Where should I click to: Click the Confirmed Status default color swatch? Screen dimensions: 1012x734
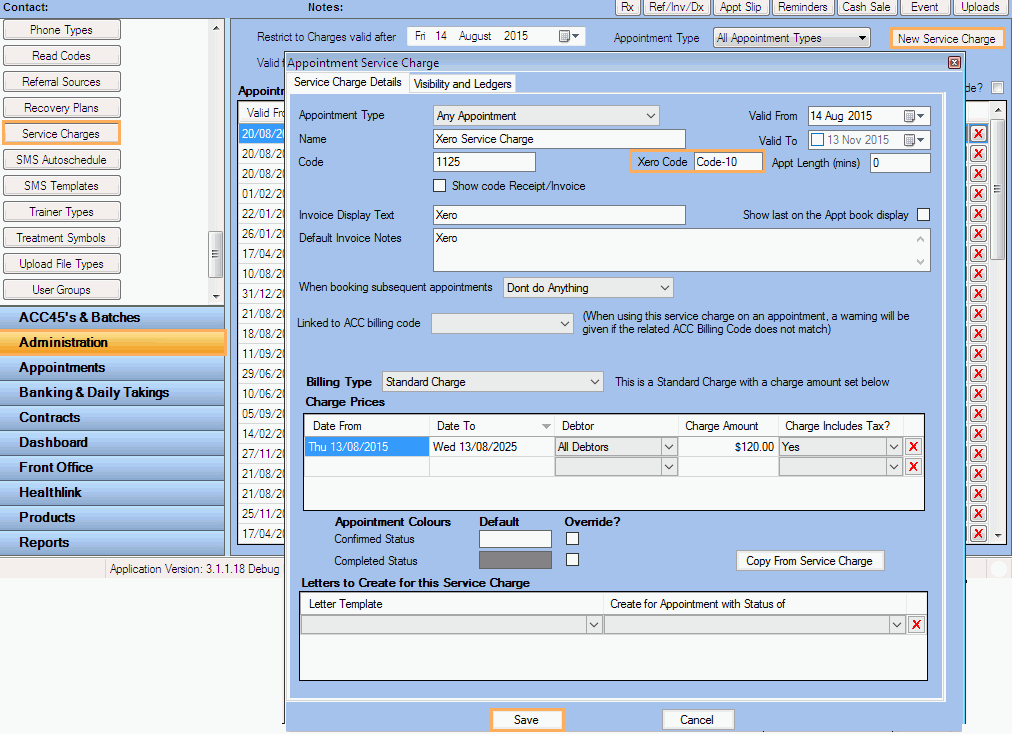[514, 539]
